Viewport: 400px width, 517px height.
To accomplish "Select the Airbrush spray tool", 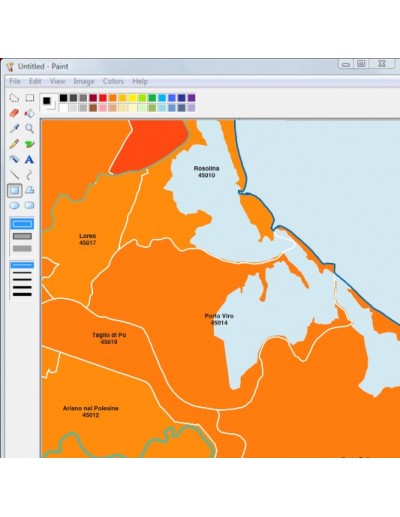I will (14, 159).
